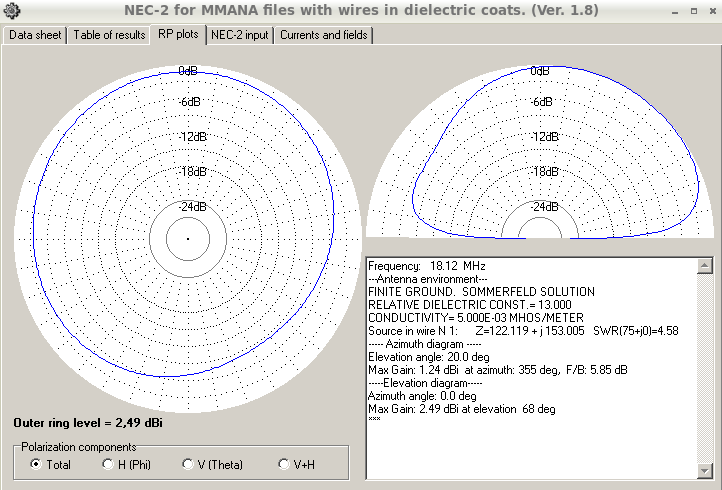Maximize the NEC-2 window
The width and height of the screenshot is (722, 490).
[x=692, y=11]
